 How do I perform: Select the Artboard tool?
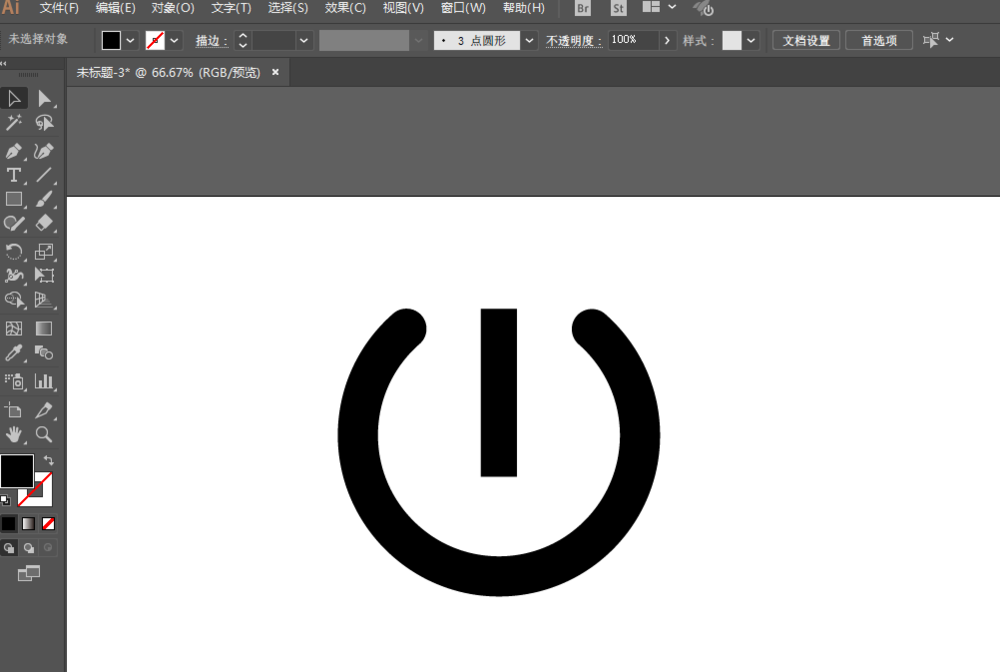14,410
